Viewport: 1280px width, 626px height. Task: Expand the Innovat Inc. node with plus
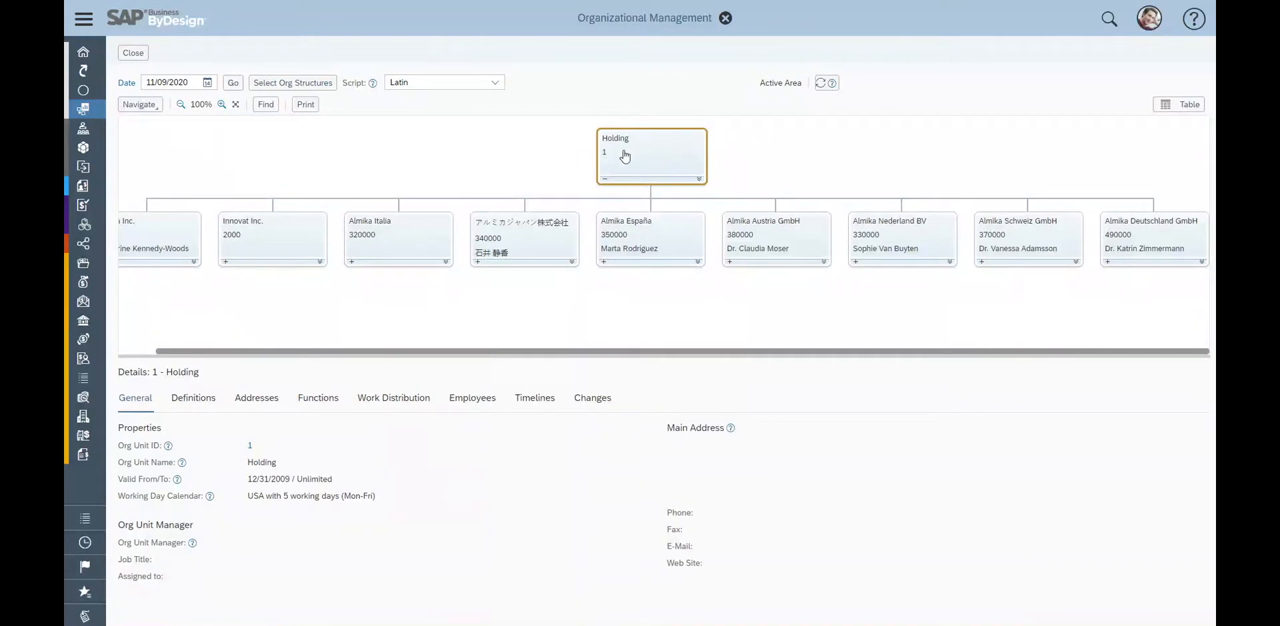(x=225, y=262)
